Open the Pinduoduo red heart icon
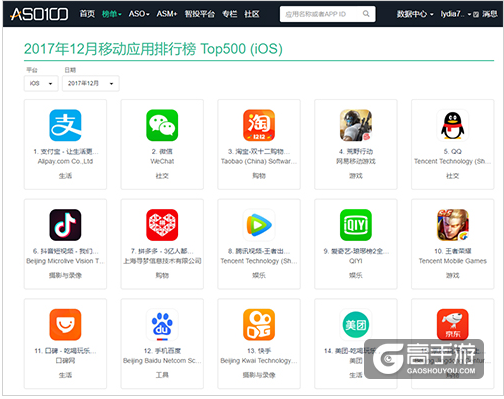Viewport: 504px width, 399px height. pyautogui.click(x=162, y=225)
